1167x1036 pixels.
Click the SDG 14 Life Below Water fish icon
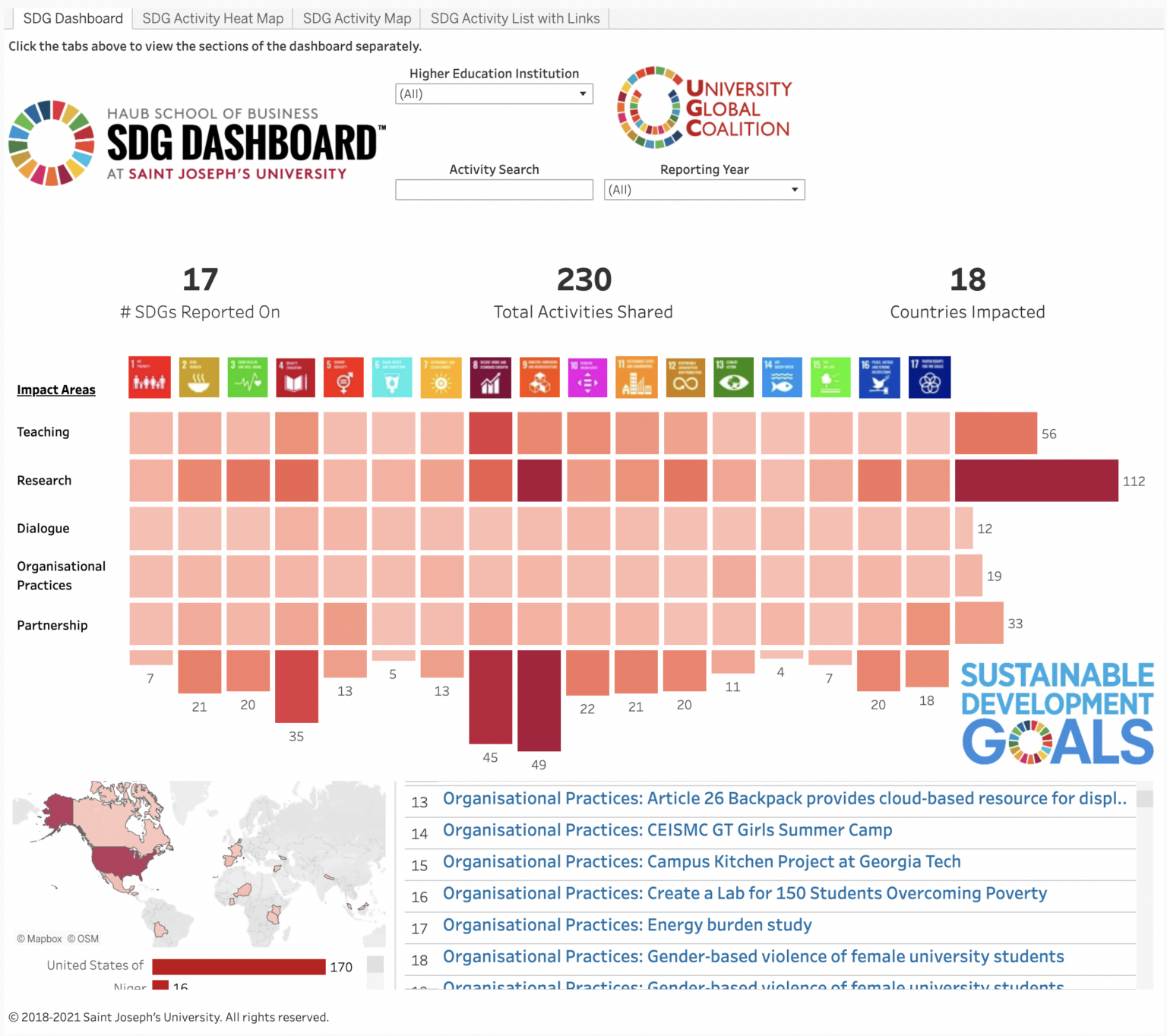pos(782,377)
